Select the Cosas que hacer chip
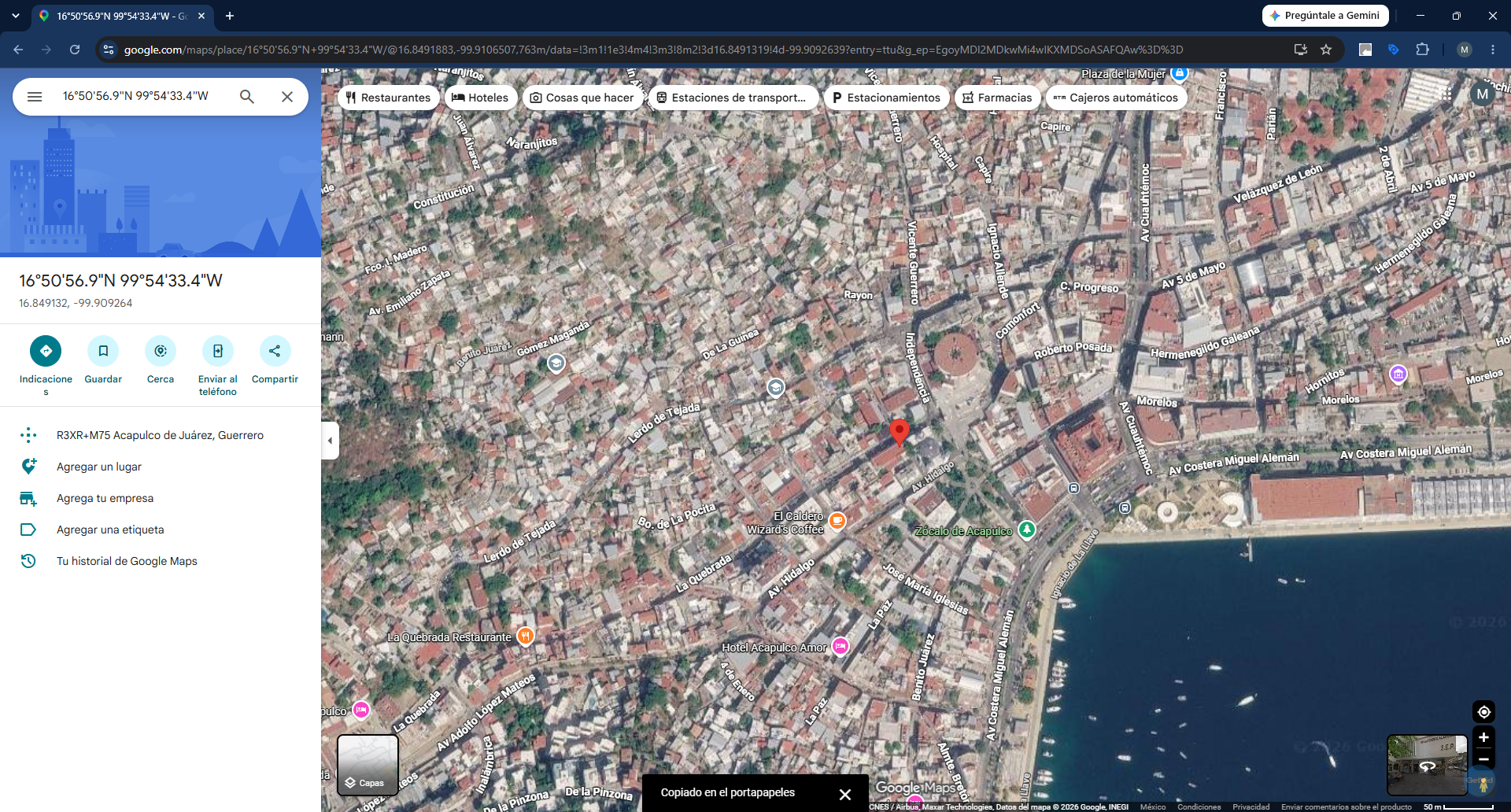Viewport: 1511px width, 812px height. [582, 98]
